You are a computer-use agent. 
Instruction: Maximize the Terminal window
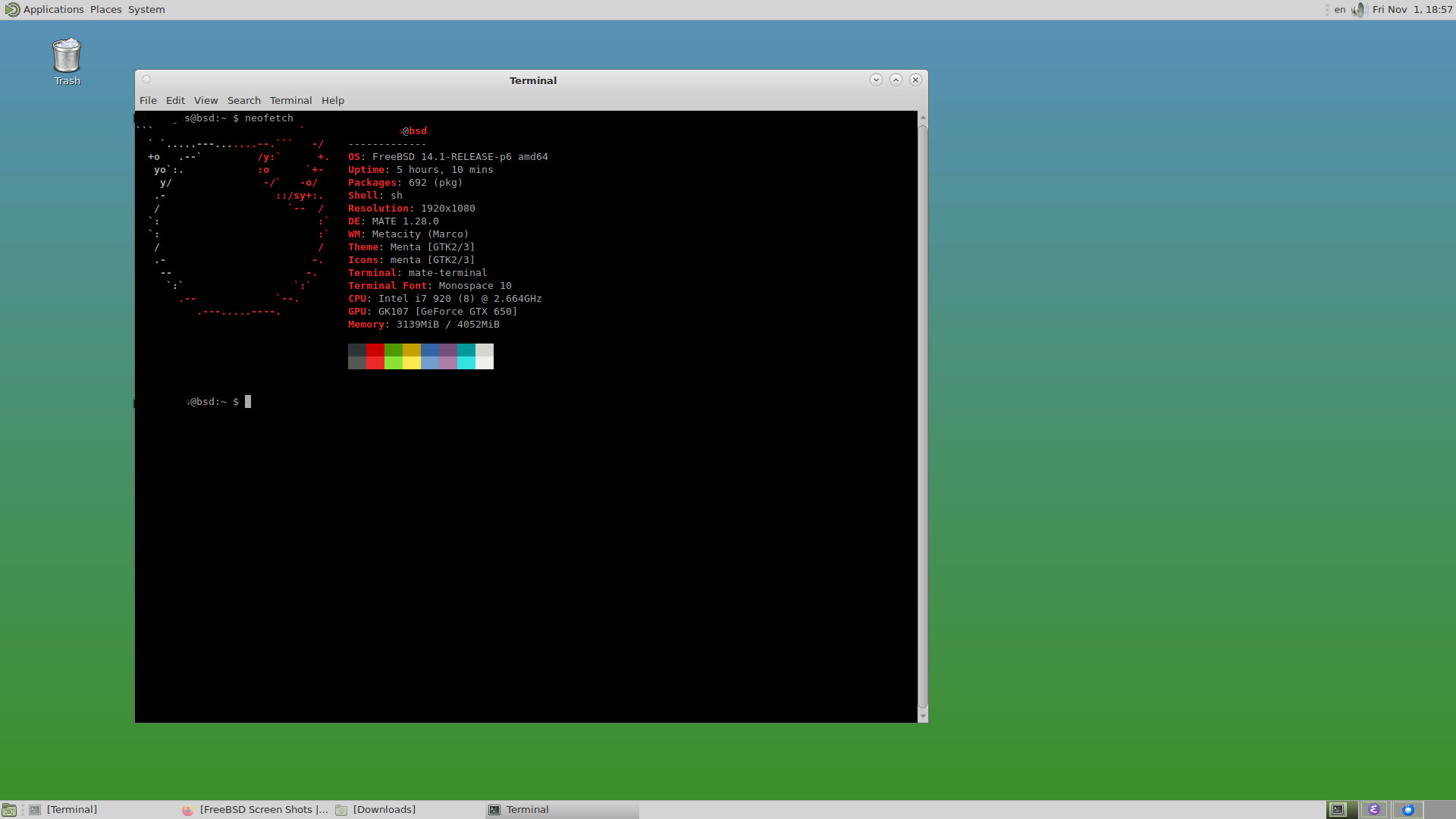[x=896, y=80]
